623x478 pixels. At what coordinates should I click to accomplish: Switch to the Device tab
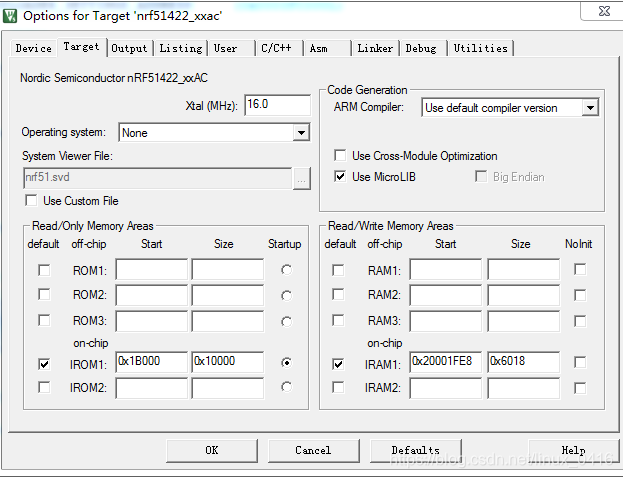[34, 48]
